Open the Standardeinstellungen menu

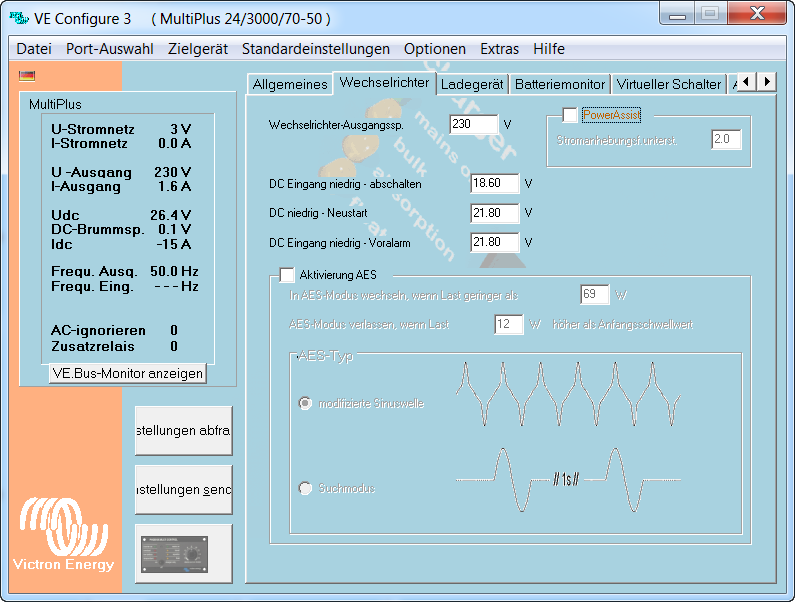(x=316, y=49)
